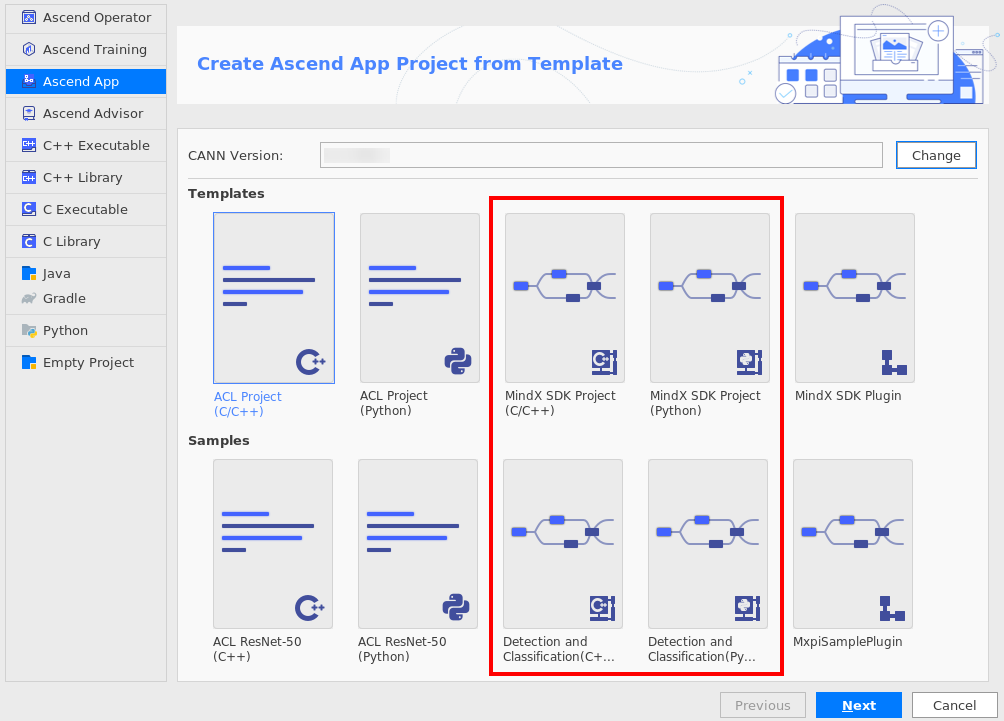Click the Python pipeline badge on MindX SDK Project (Python)
The image size is (1004, 721).
tap(749, 362)
